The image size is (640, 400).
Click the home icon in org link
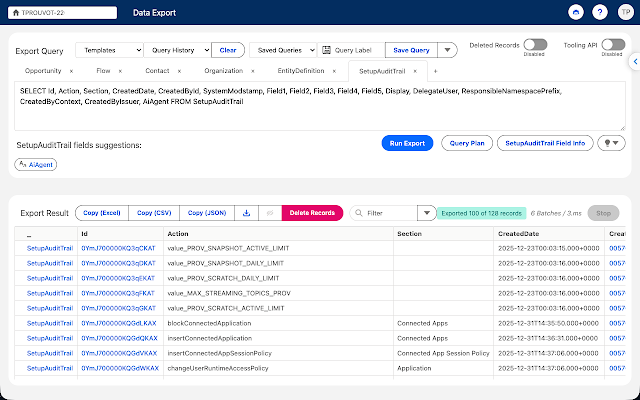(16, 13)
